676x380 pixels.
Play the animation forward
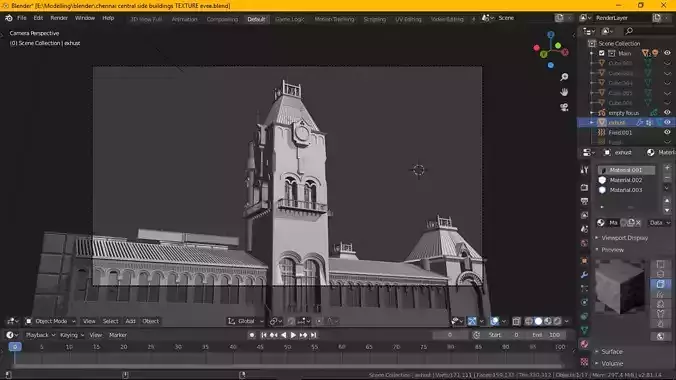(x=293, y=335)
